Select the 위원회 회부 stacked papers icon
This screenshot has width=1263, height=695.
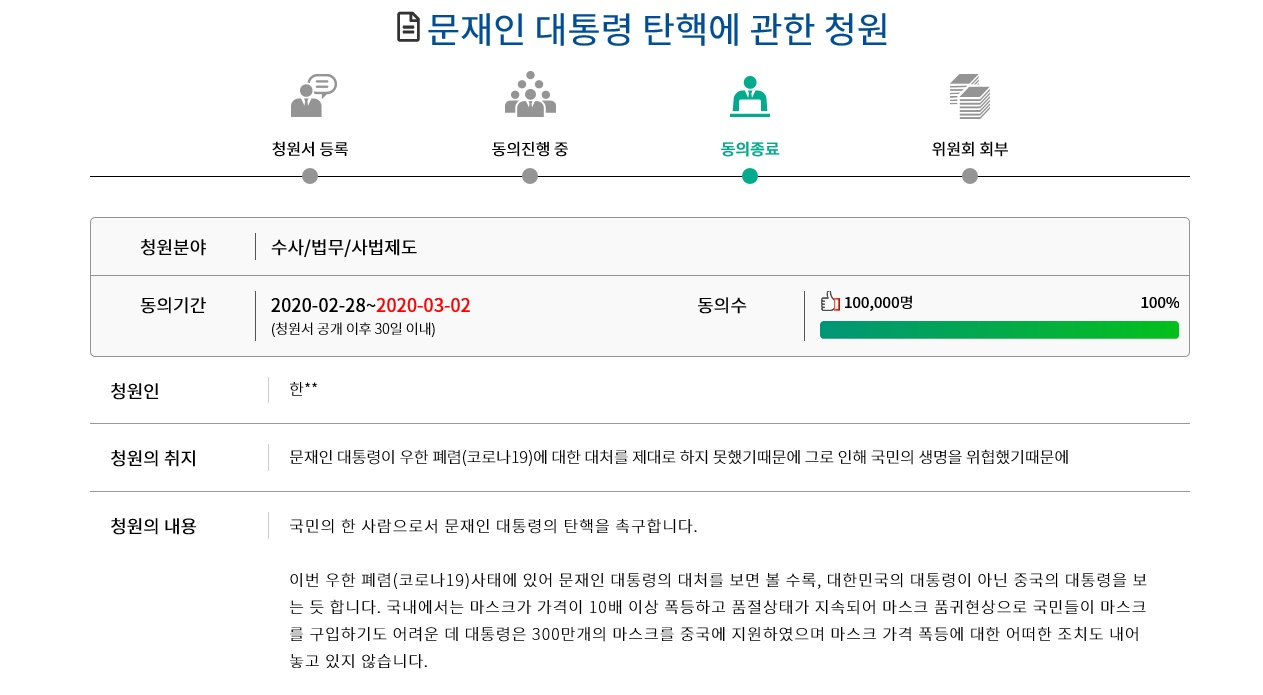pos(970,96)
